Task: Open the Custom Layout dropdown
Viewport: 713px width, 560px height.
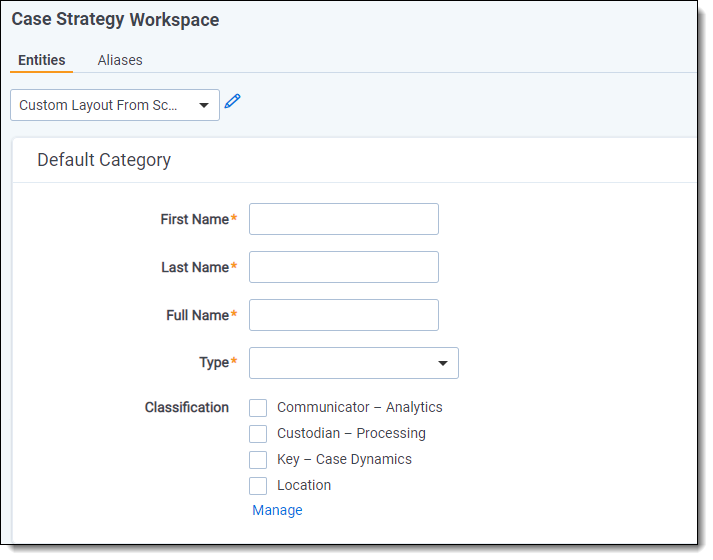Action: [115, 105]
